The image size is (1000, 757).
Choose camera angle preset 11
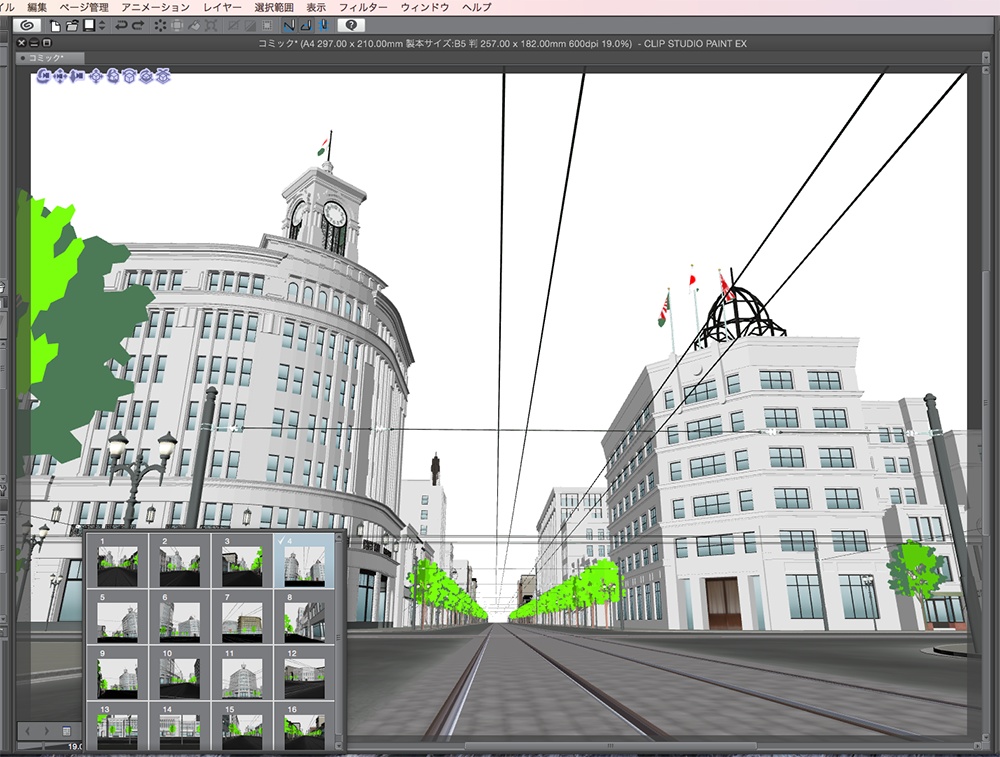(x=242, y=673)
